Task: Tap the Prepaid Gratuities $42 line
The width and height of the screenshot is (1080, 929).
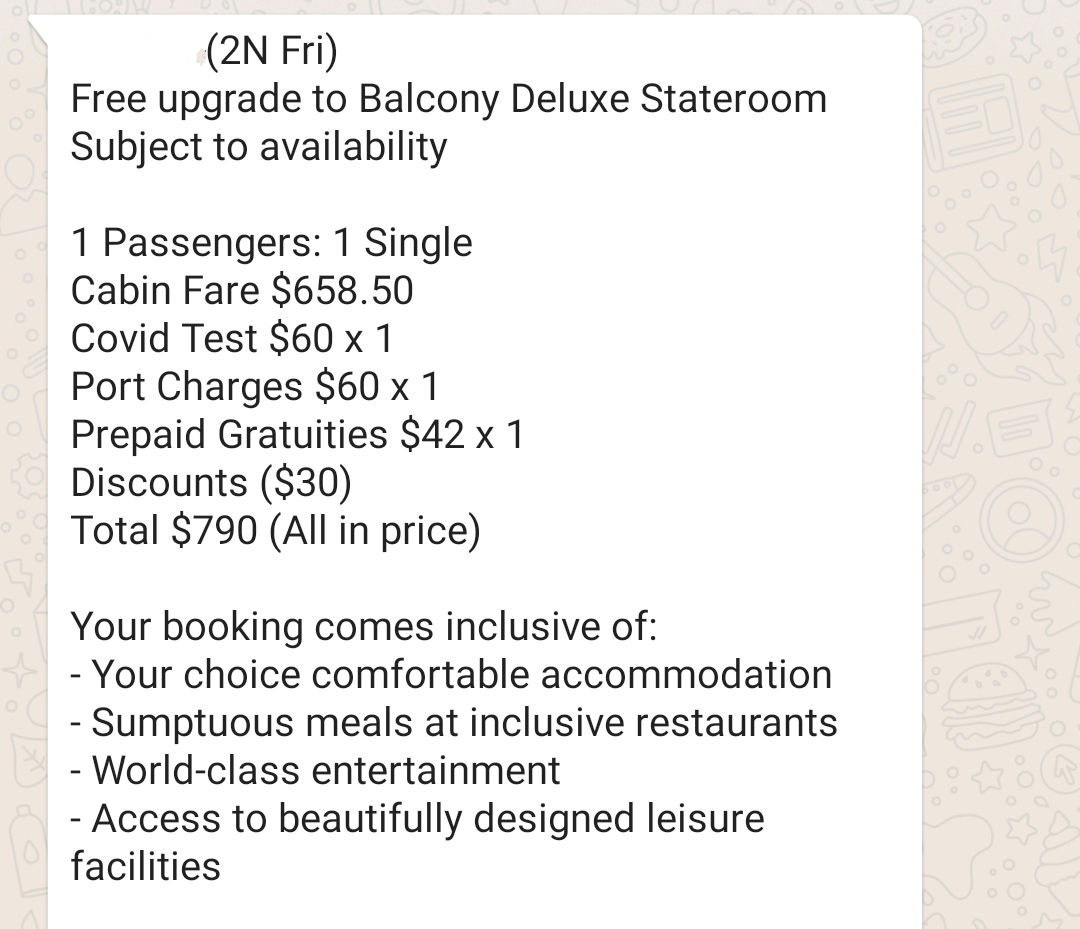Action: [x=297, y=435]
